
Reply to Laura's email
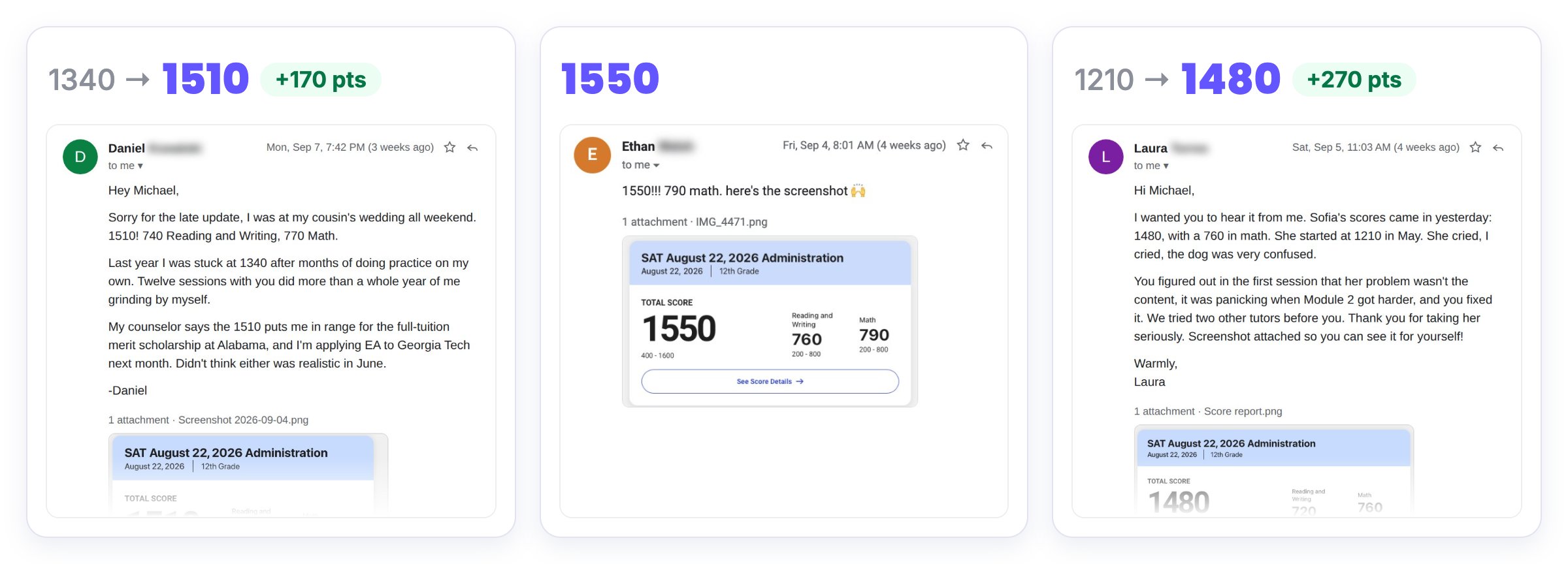1498,148
